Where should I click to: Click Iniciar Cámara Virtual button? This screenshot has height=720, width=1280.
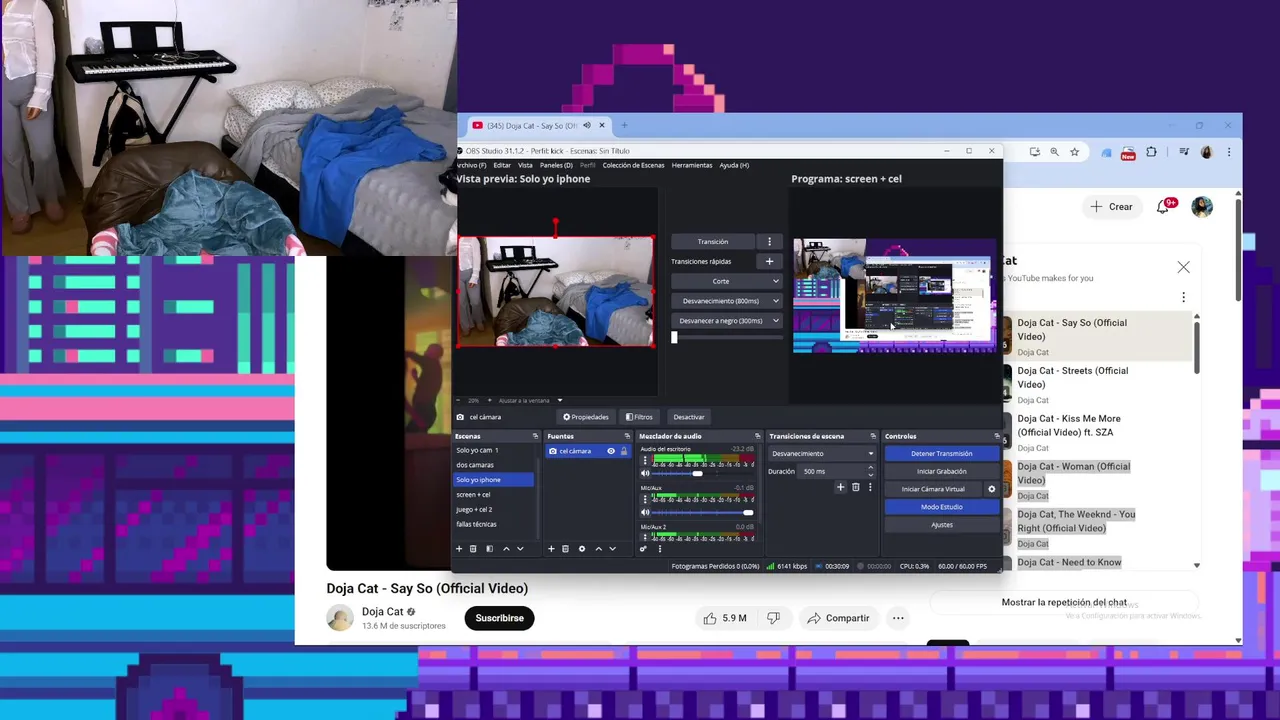click(933, 489)
